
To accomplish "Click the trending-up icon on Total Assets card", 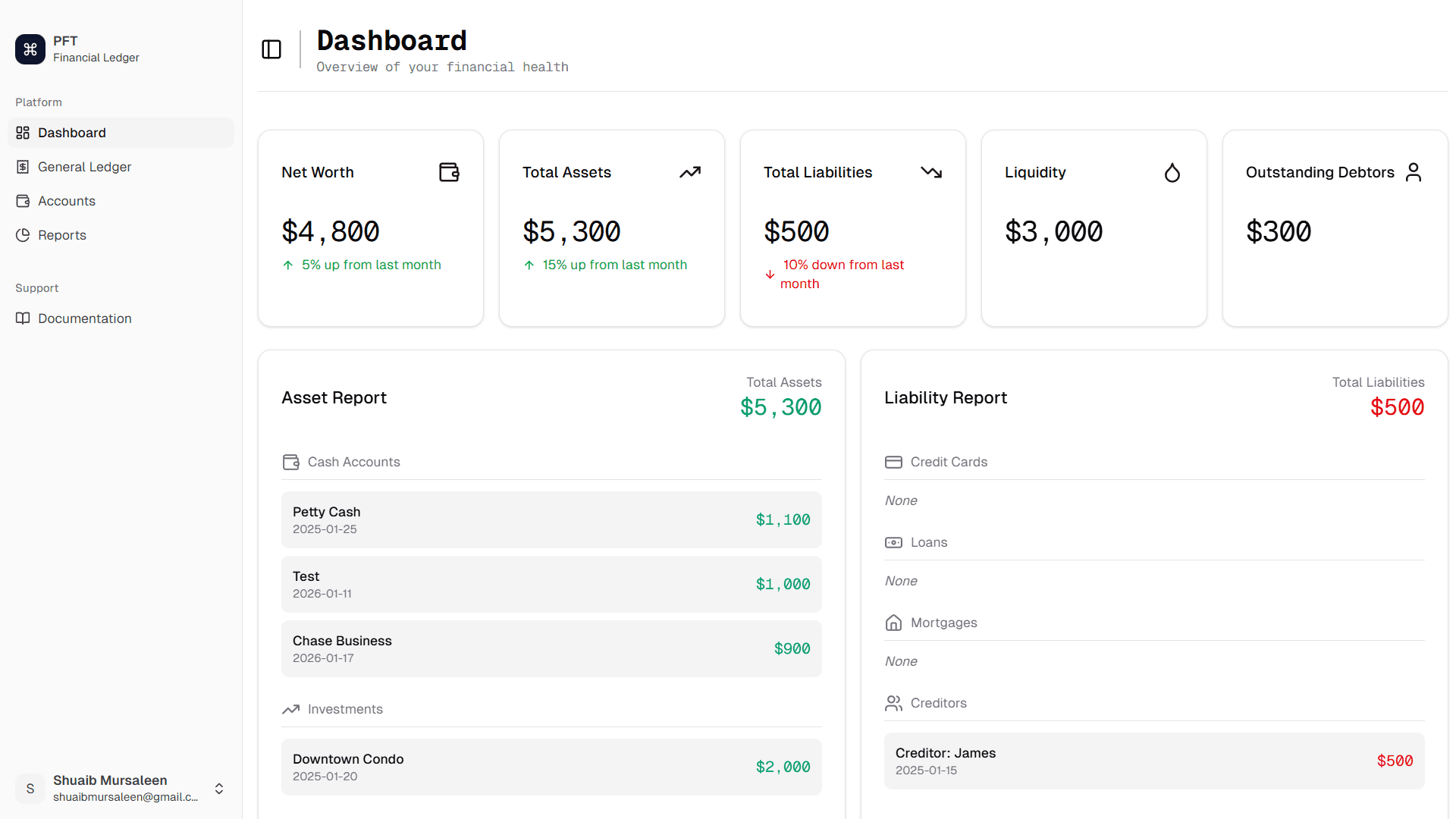I will 690,172.
